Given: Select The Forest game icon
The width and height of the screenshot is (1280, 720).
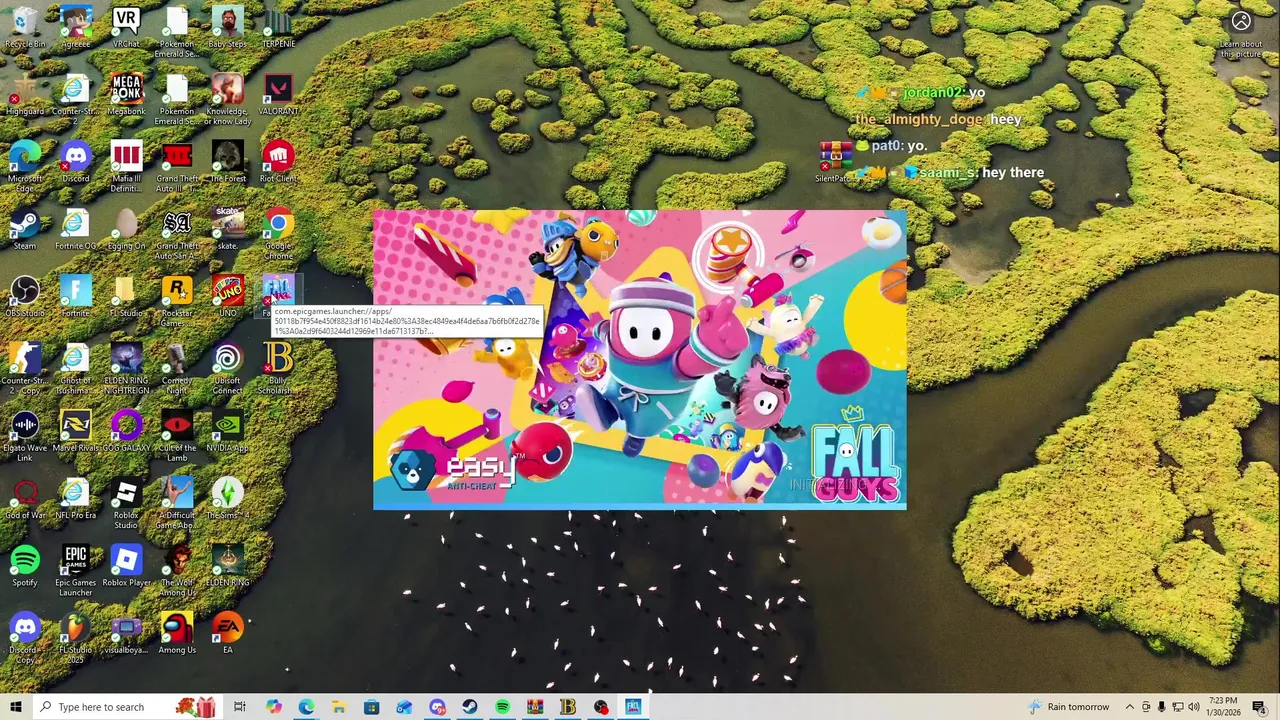Looking at the screenshot, I should [227, 161].
